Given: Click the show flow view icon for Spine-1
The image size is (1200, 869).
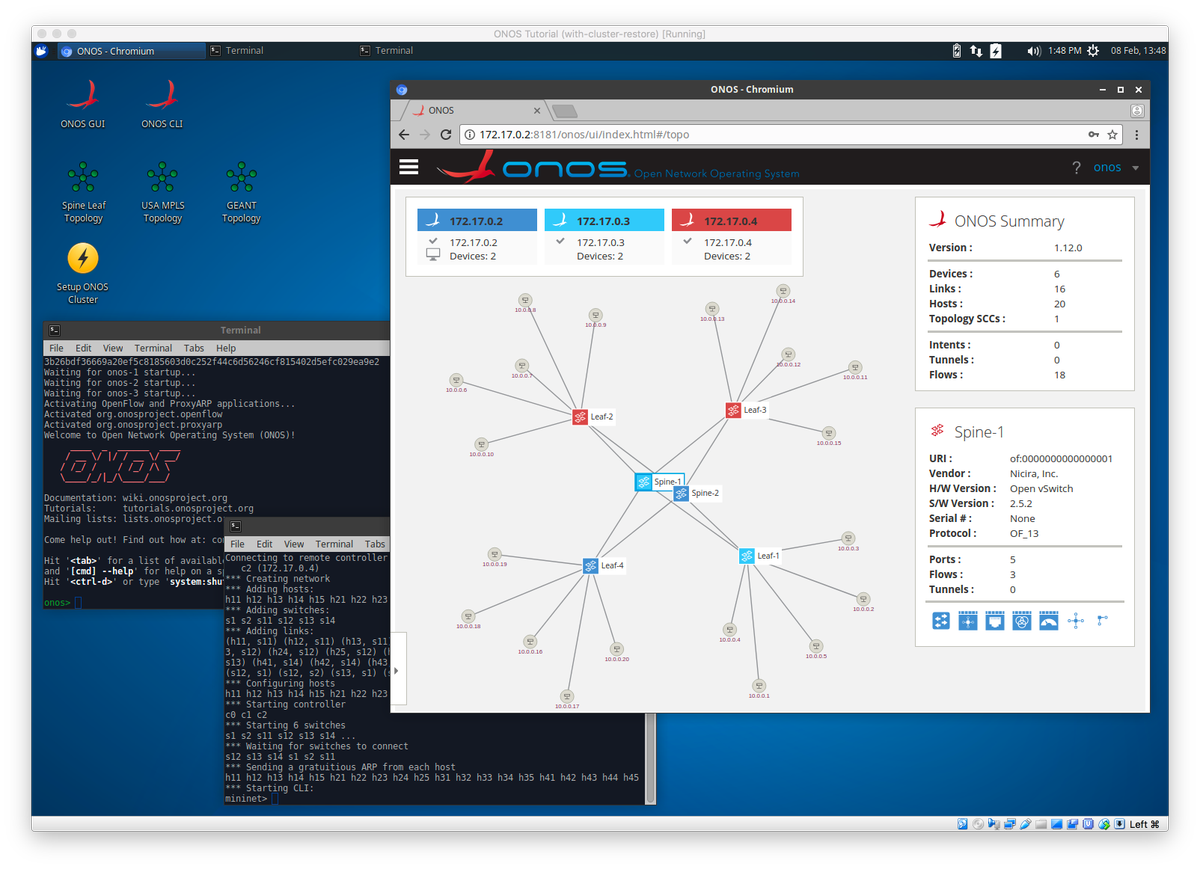Looking at the screenshot, I should (968, 621).
